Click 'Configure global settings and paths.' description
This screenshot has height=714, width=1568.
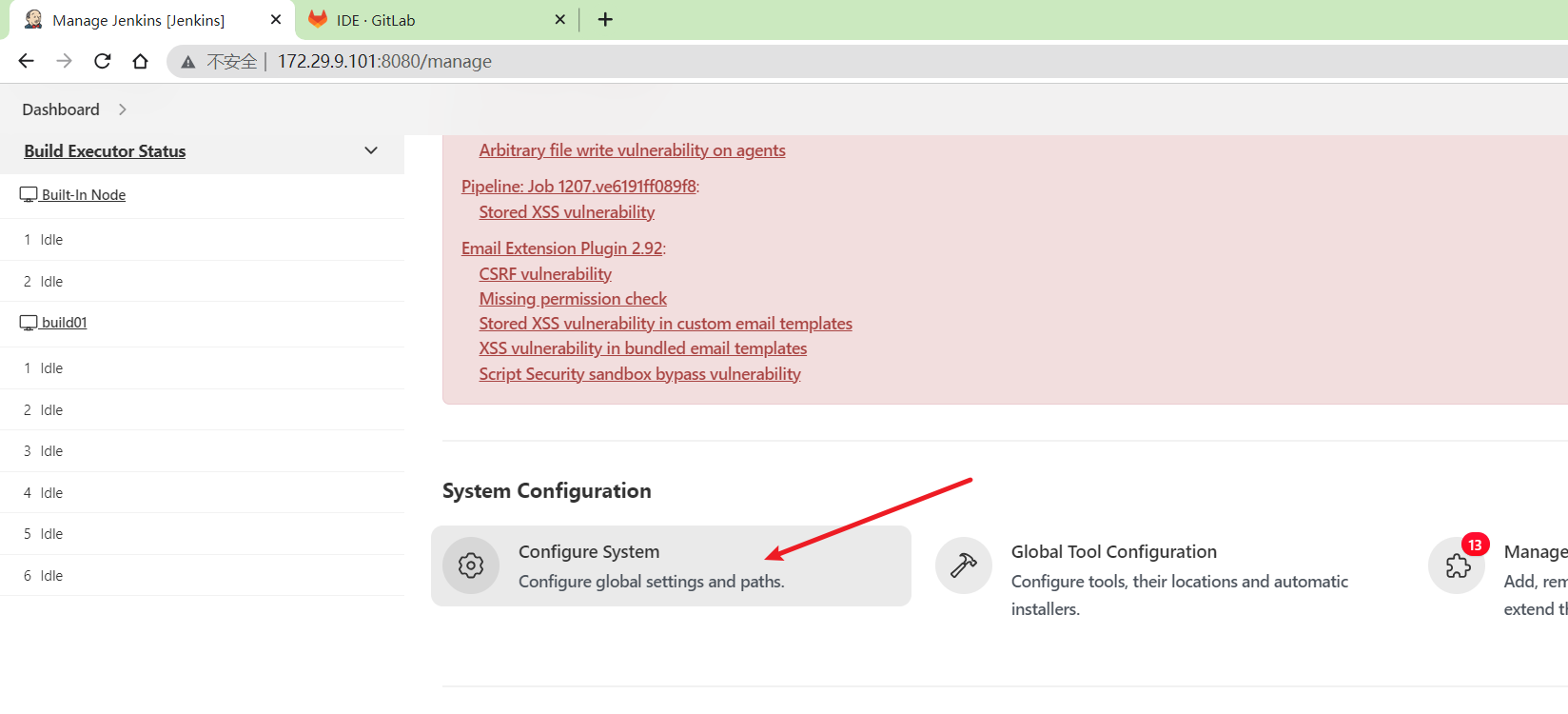coord(651,582)
